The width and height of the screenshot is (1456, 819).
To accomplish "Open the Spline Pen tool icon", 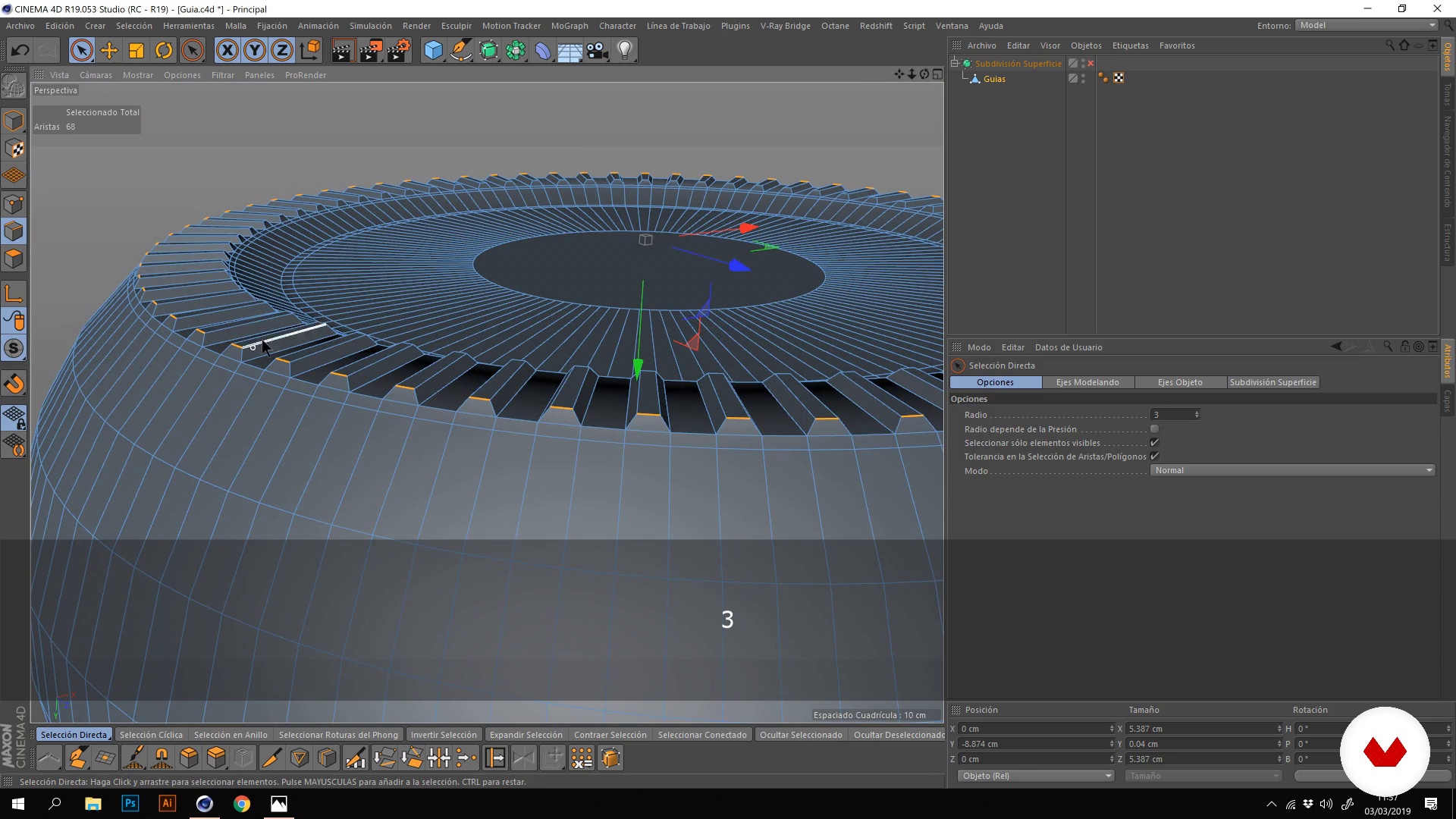I will pyautogui.click(x=460, y=51).
